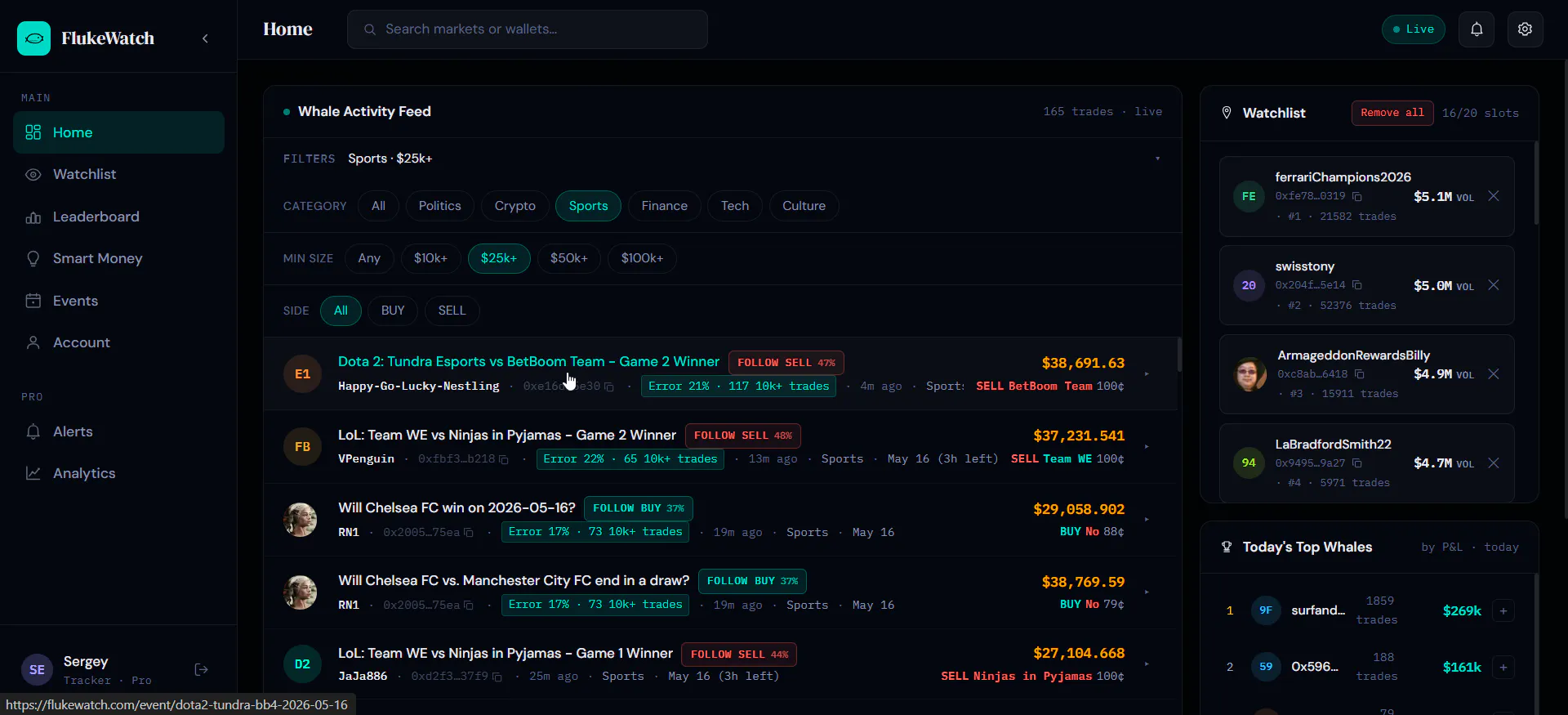
Task: Open Leaderboard in sidebar
Action: tap(118, 217)
